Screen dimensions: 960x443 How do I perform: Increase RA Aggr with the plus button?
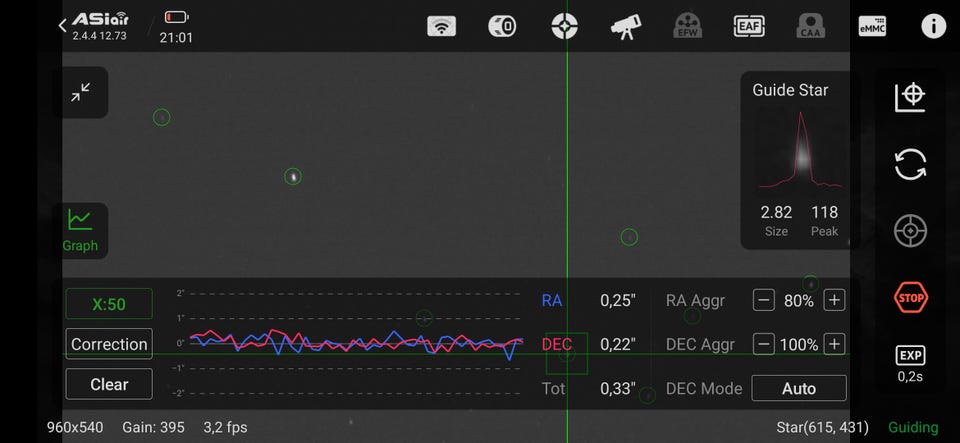[x=834, y=300]
